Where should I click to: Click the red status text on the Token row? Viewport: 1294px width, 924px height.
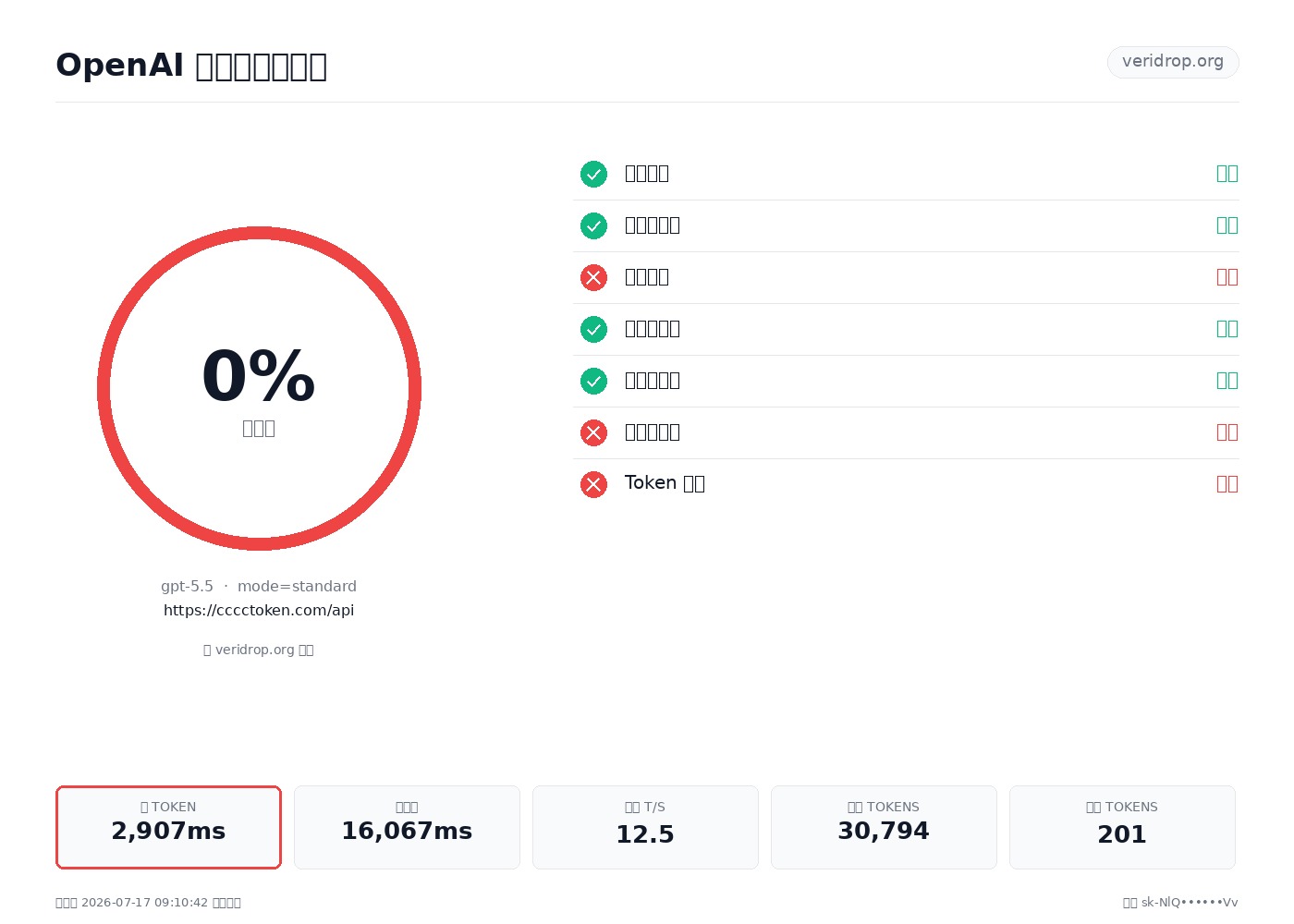[1227, 483]
